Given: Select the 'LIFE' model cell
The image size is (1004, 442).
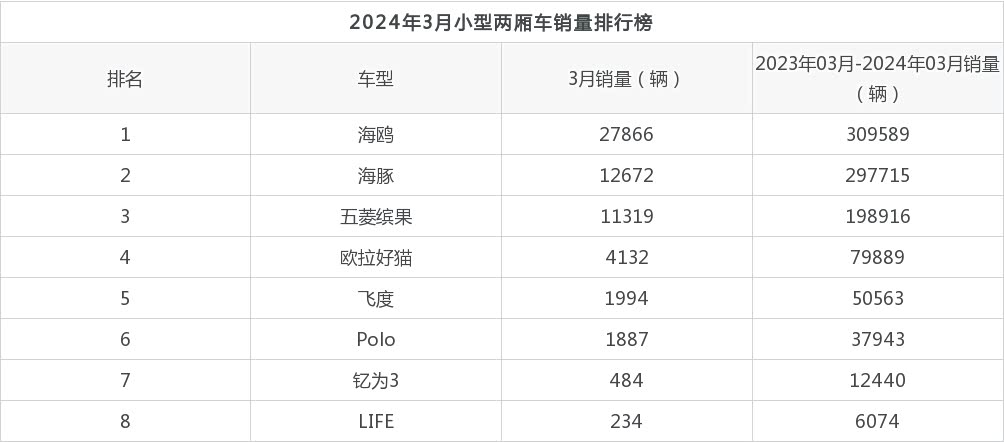Looking at the screenshot, I should [x=376, y=422].
